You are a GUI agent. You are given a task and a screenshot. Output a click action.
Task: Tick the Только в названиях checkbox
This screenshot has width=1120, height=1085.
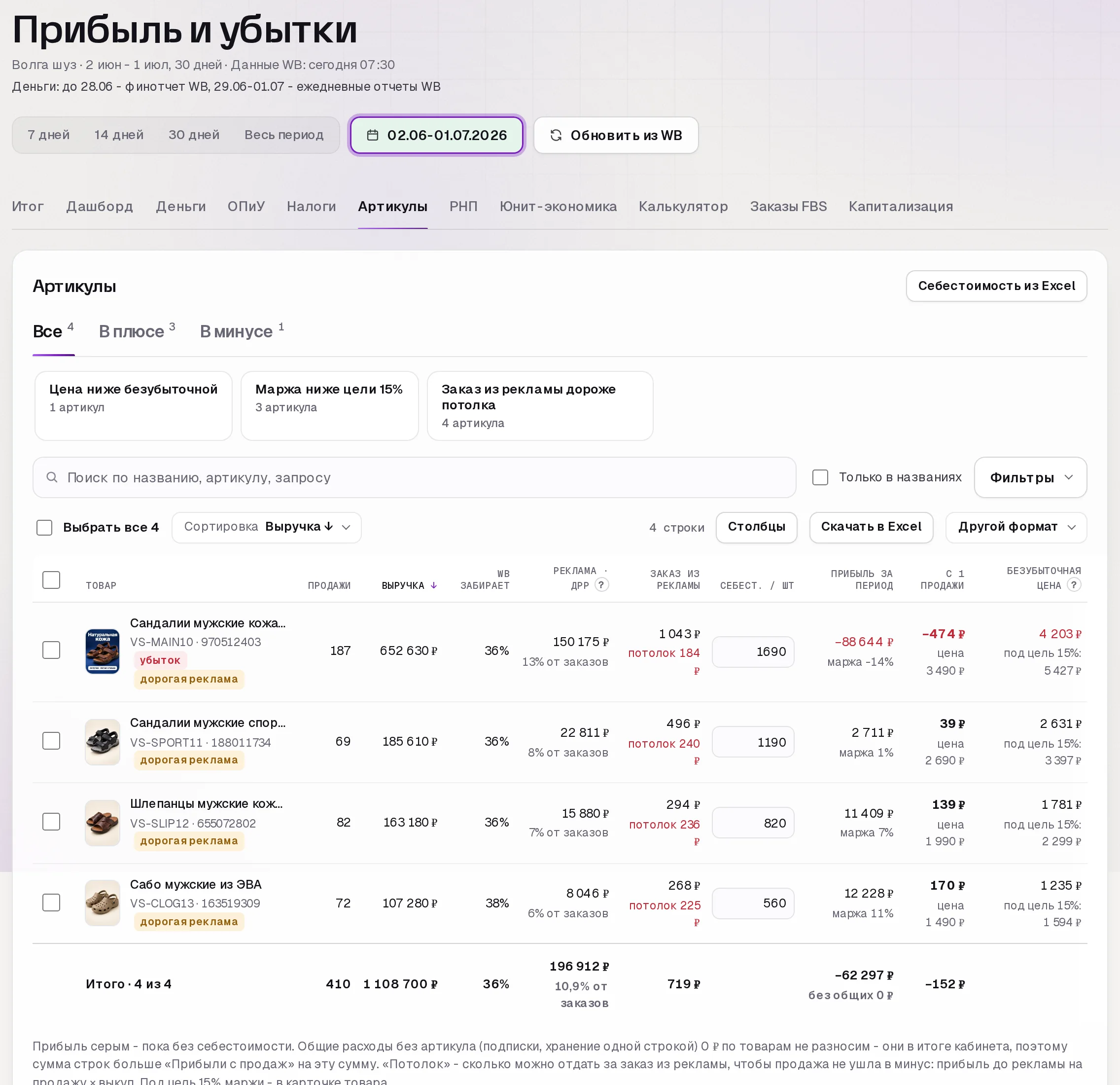pos(820,477)
